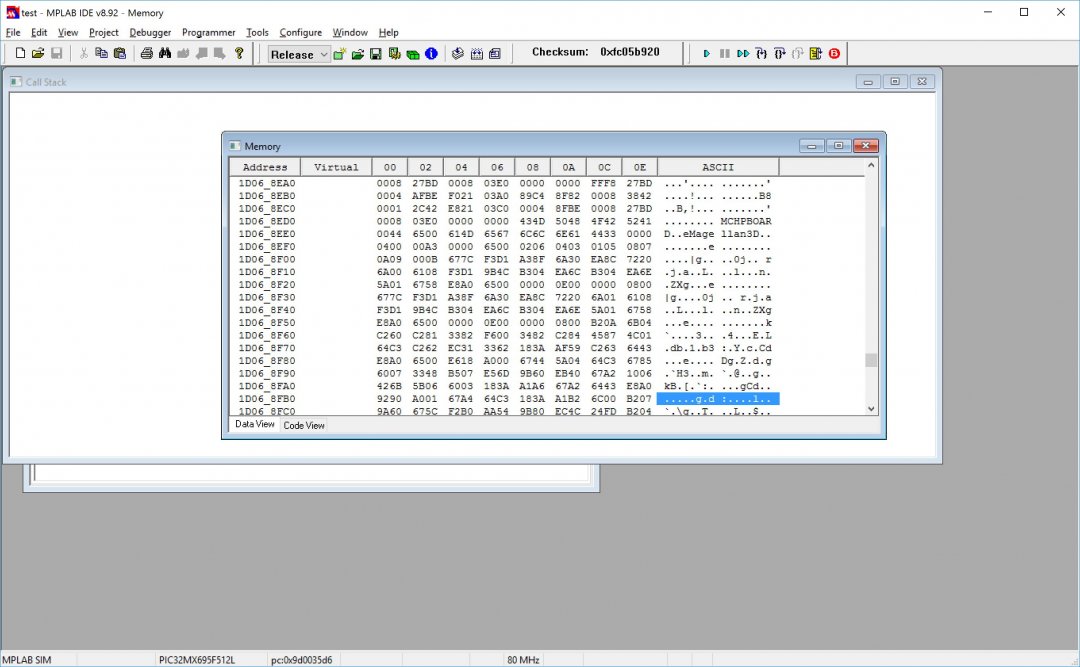Click the Print icon in toolbar
Image resolution: width=1080 pixels, height=667 pixels.
coord(146,53)
